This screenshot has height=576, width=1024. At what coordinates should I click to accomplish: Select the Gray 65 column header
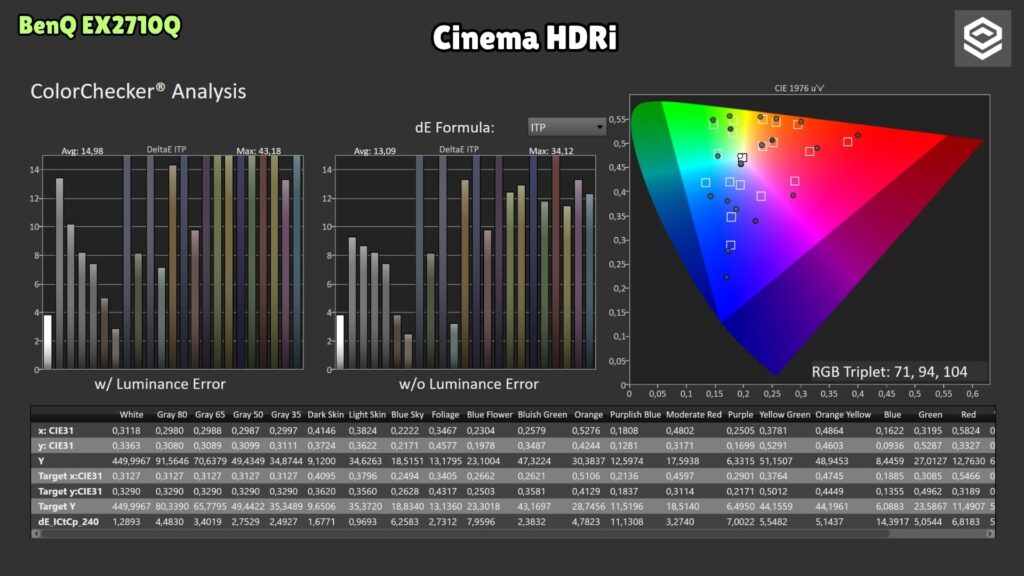(x=210, y=415)
